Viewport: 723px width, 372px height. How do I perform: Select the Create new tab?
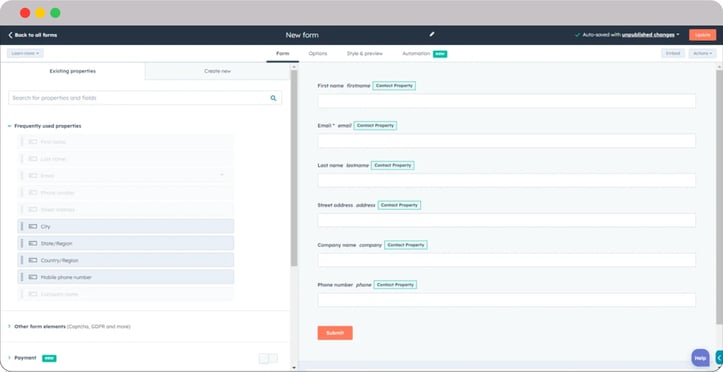(x=218, y=71)
